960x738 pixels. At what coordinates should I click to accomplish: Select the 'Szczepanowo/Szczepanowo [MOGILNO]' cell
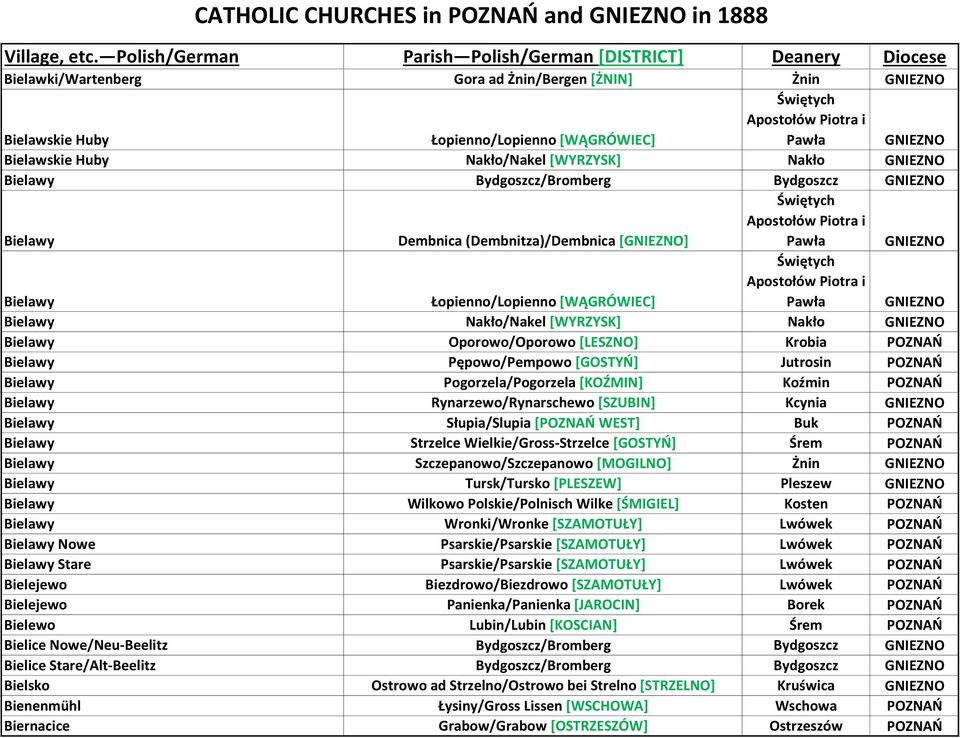tap(543, 463)
